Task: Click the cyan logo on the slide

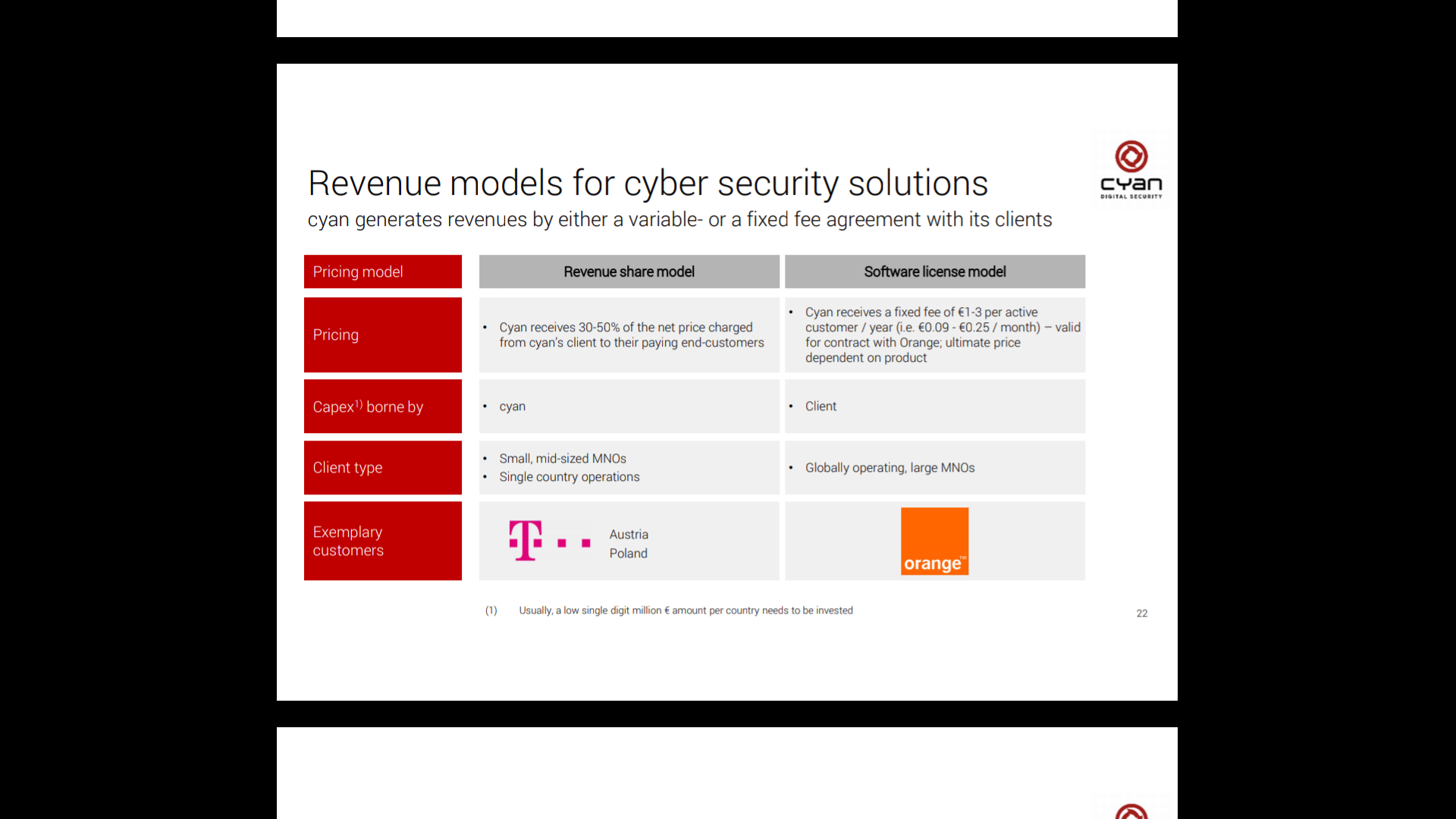Action: click(1131, 169)
